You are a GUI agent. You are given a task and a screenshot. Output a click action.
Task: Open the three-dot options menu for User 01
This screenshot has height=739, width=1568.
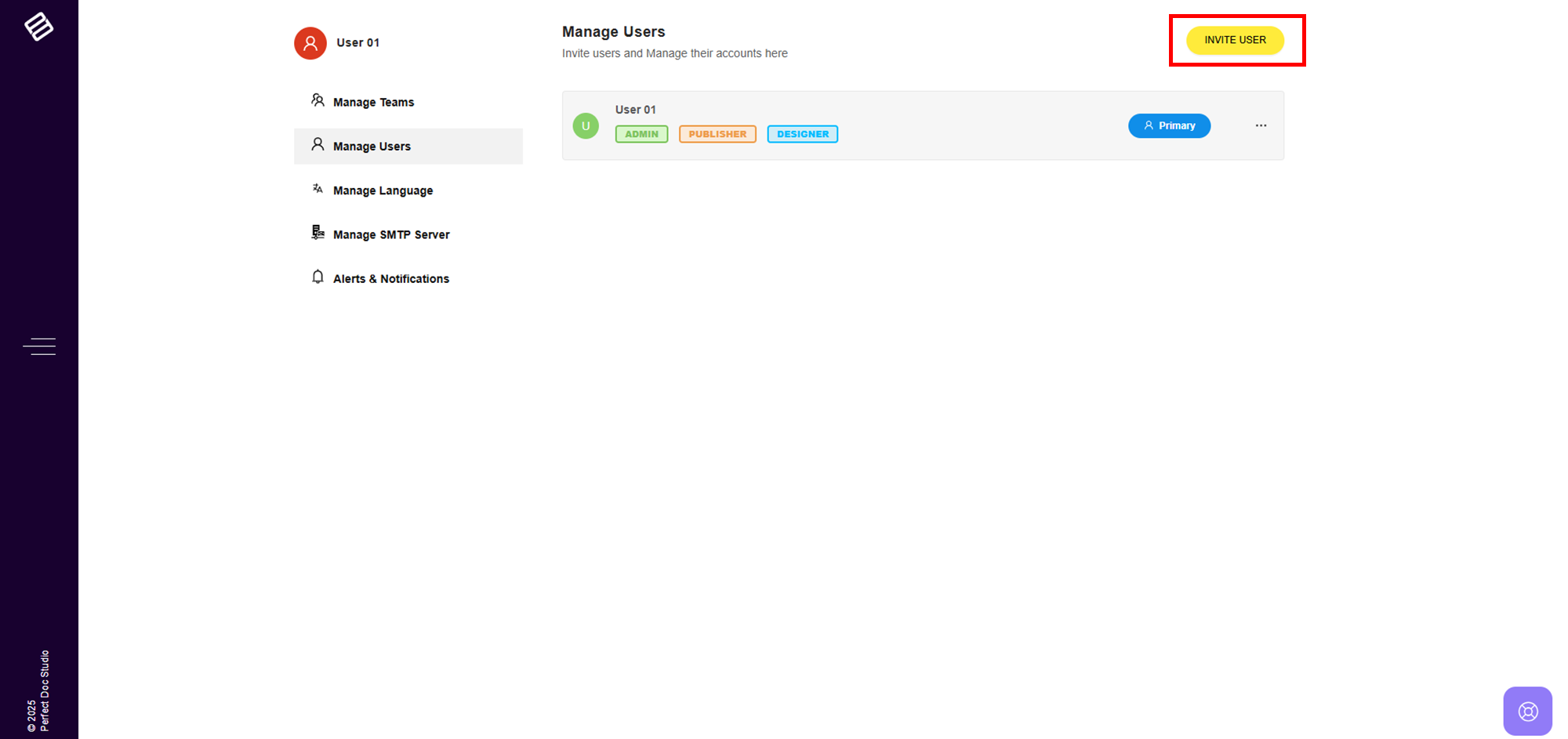(x=1261, y=126)
